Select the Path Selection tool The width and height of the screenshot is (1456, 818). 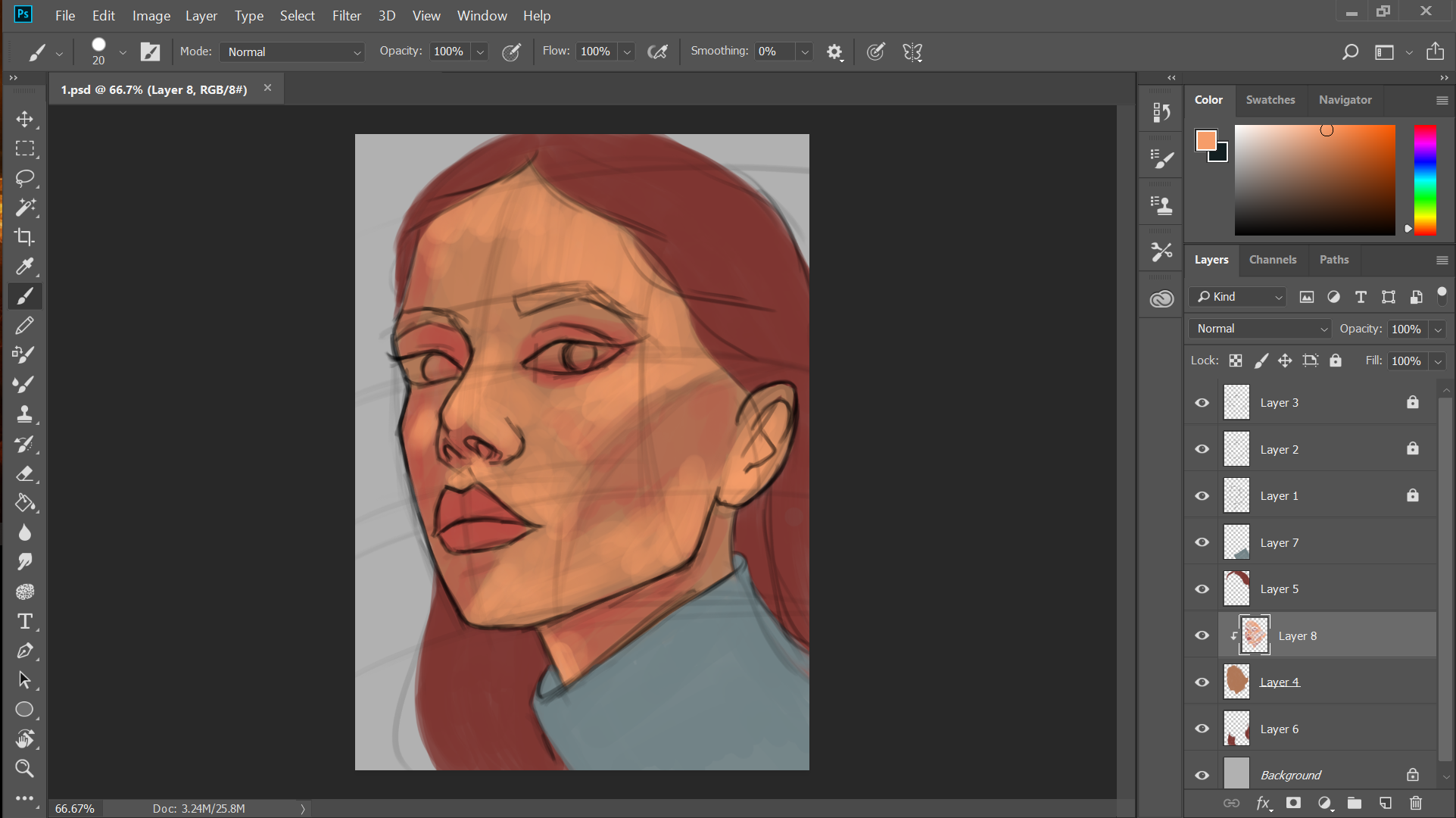(25, 680)
